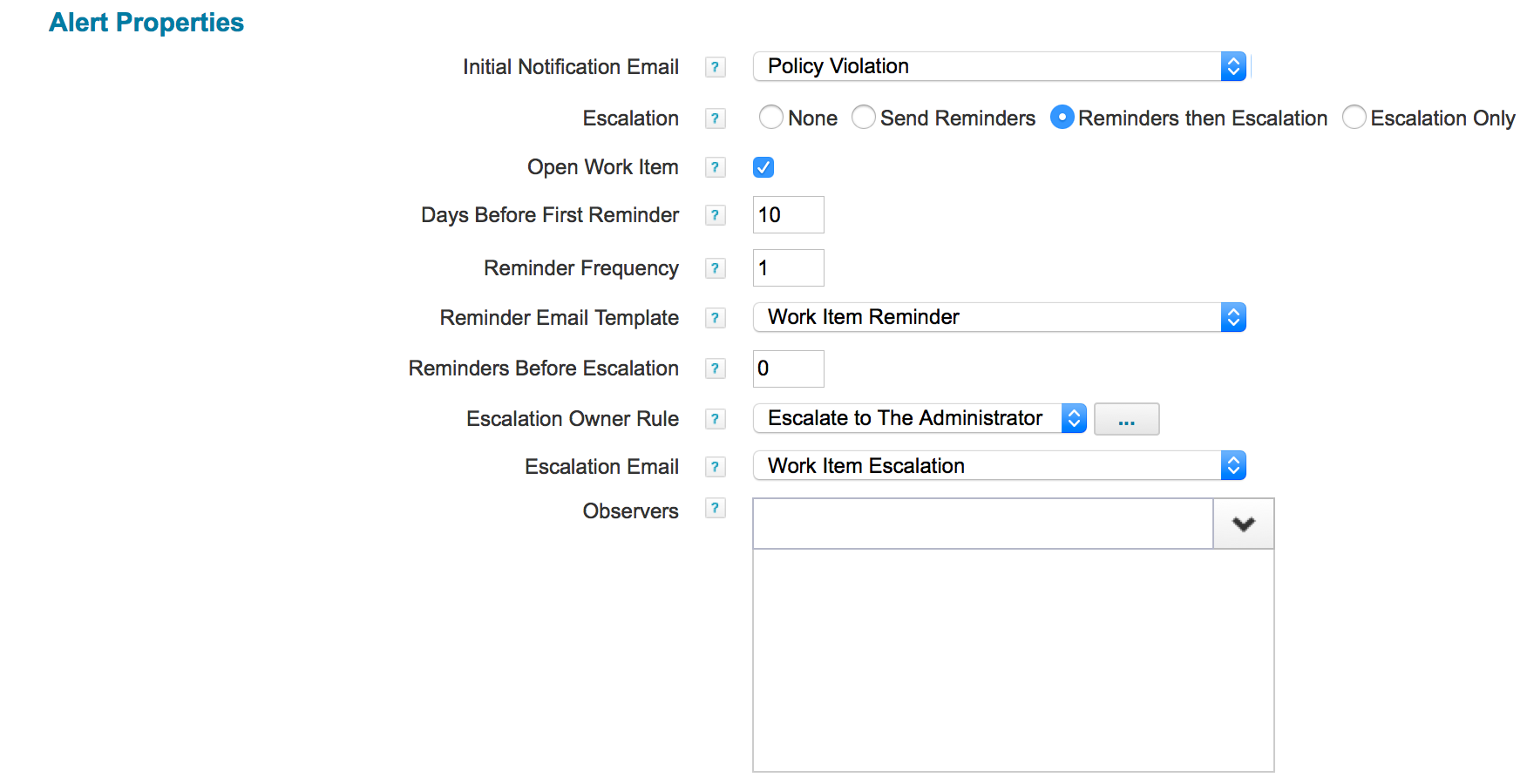The image size is (1527, 784).
Task: Show help for Escalation Email
Action: click(715, 467)
